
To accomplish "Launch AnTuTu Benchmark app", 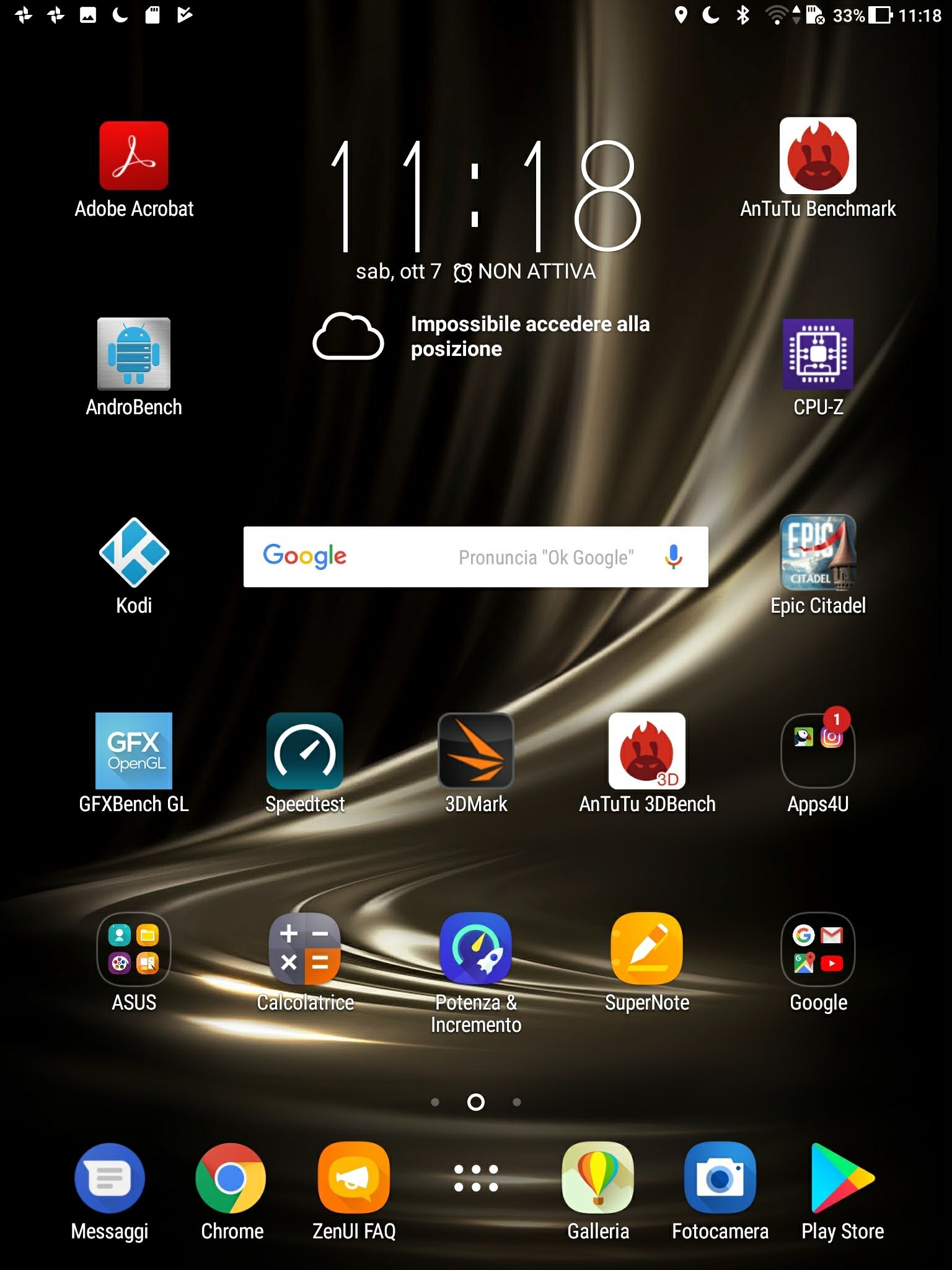I will tap(818, 156).
